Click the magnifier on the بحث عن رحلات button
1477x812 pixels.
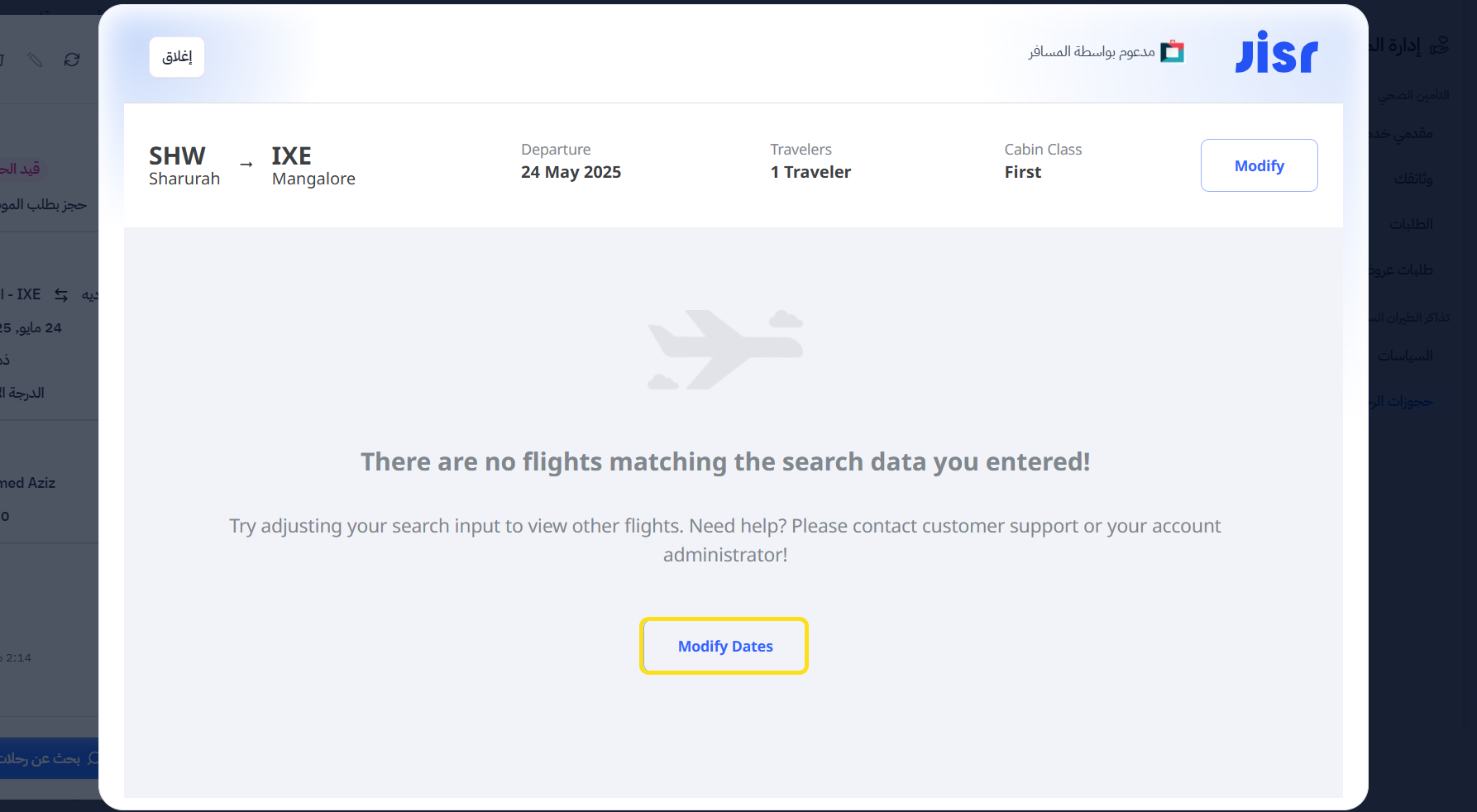pyautogui.click(x=91, y=758)
